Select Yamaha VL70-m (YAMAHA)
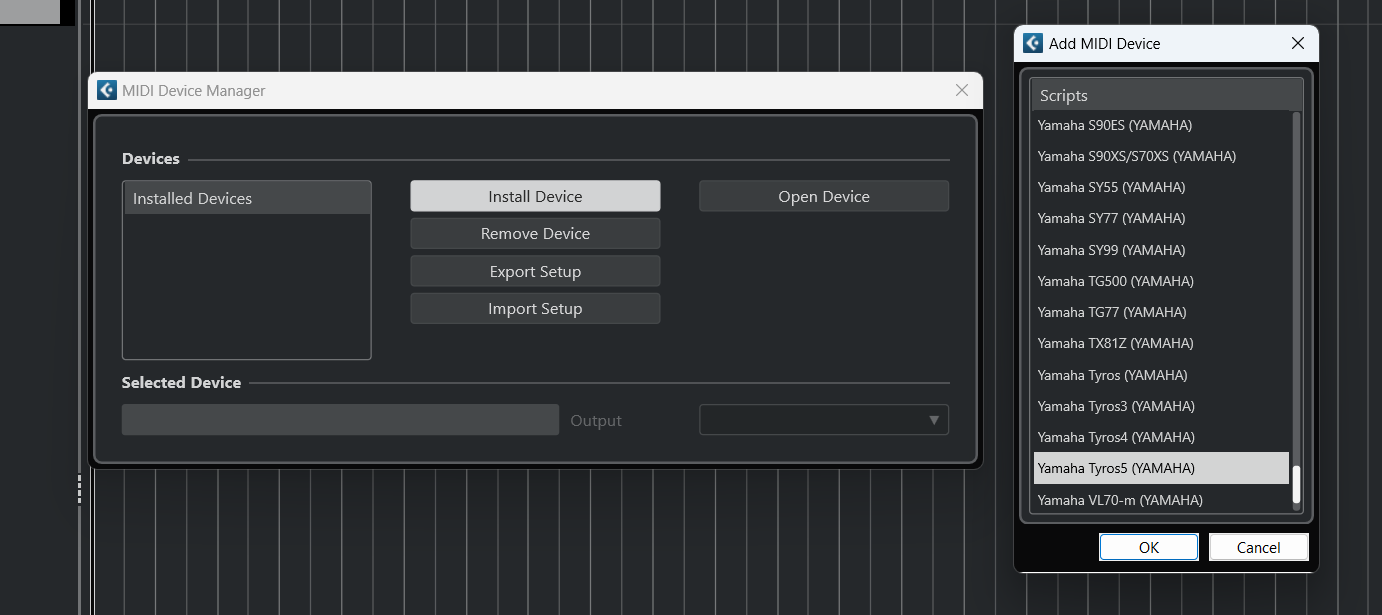The height and width of the screenshot is (615, 1382). 1161,500
